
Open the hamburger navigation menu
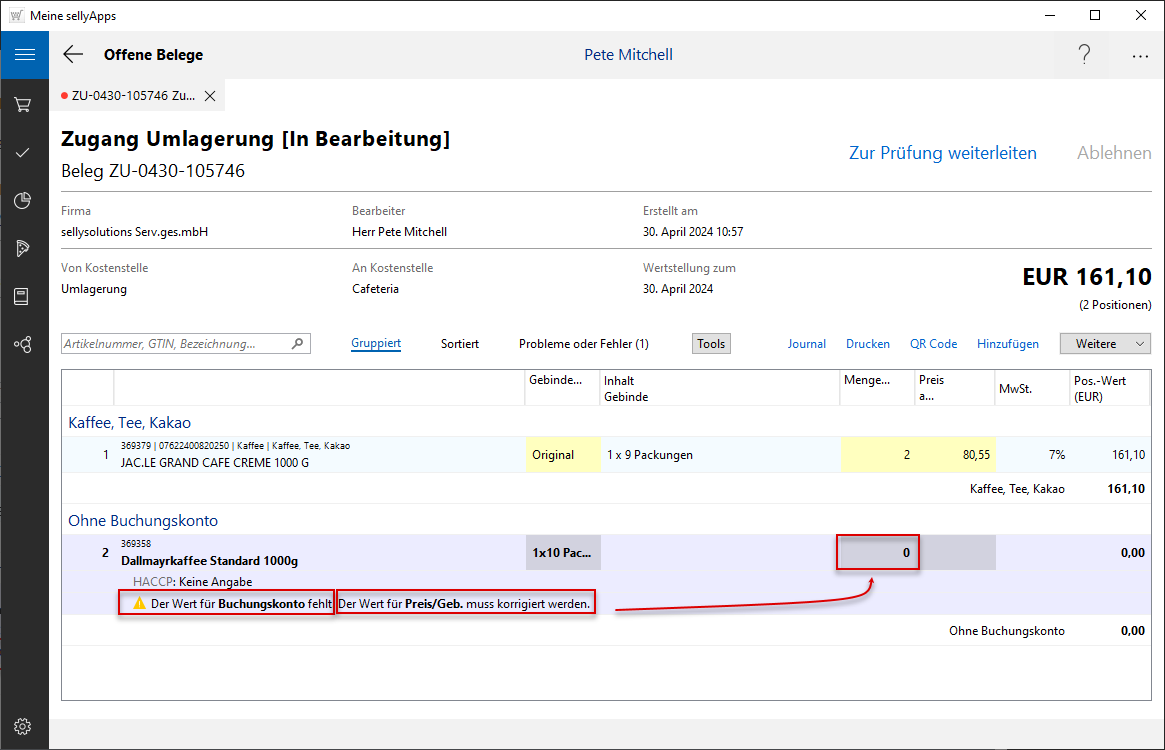click(24, 55)
